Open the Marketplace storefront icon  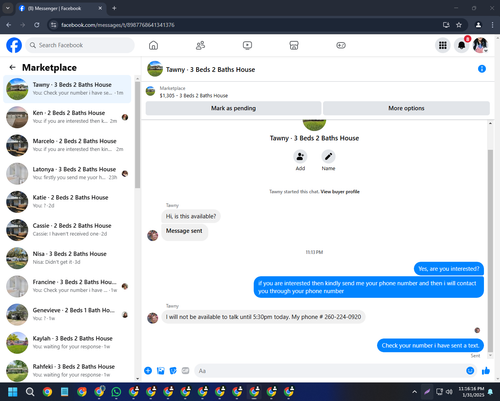point(294,45)
